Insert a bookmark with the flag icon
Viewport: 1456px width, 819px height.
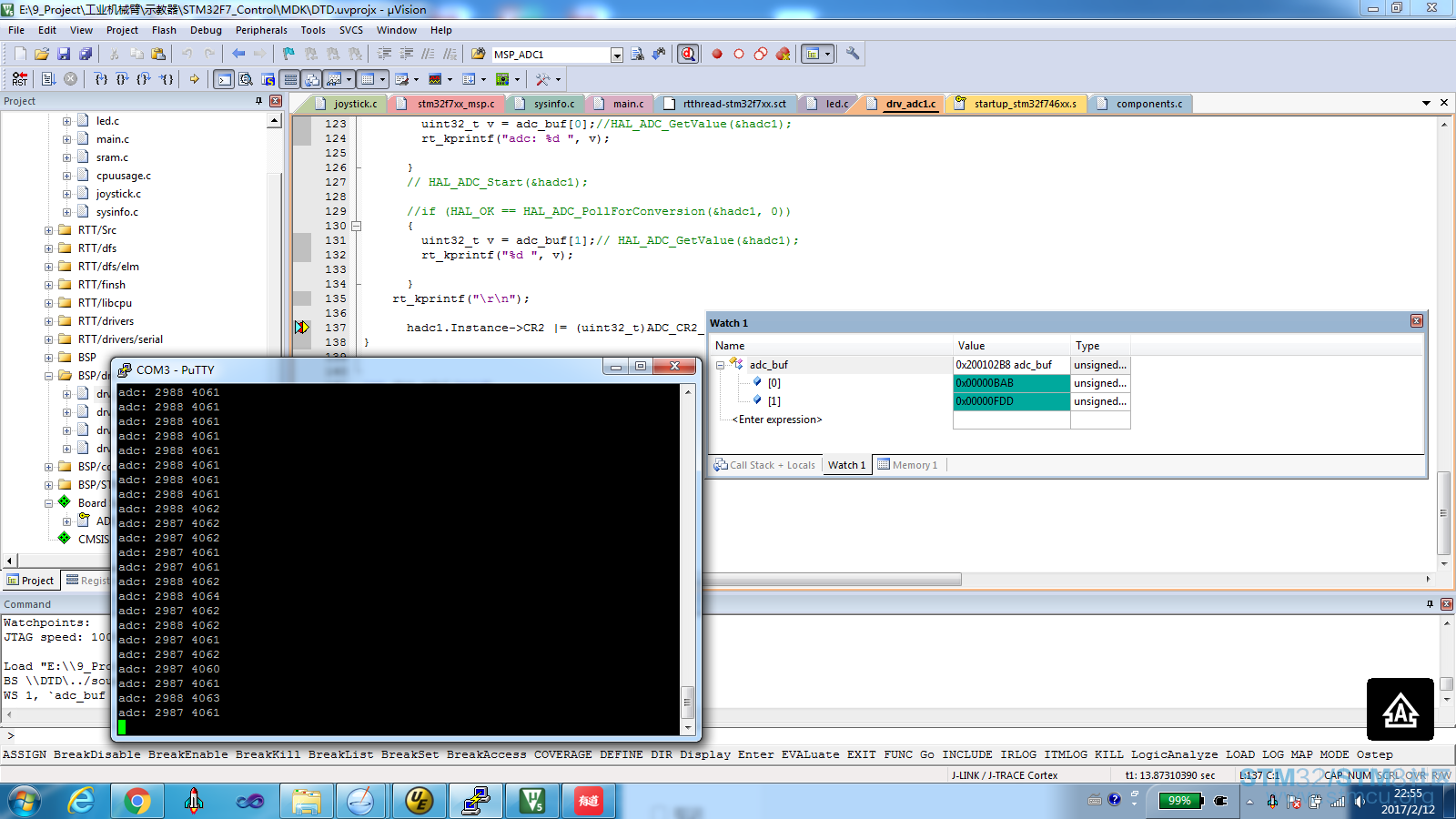288,54
